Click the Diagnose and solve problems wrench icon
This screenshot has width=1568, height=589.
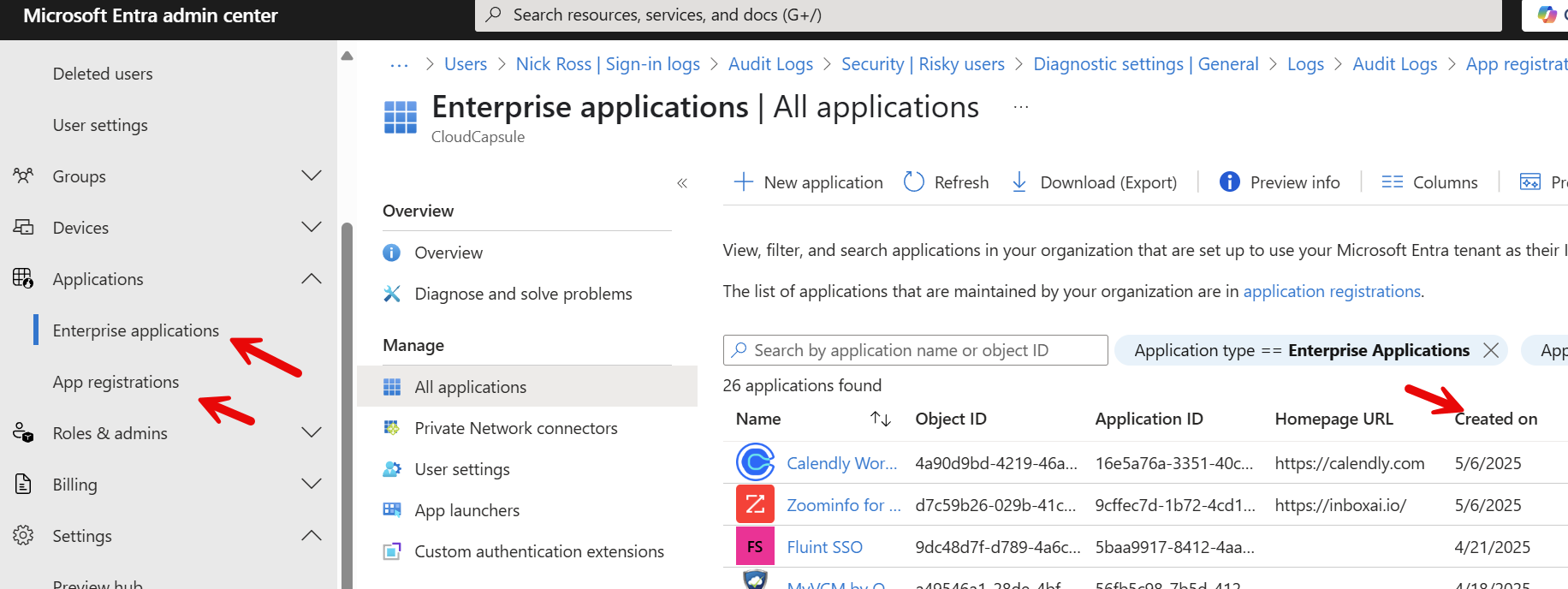click(x=392, y=294)
